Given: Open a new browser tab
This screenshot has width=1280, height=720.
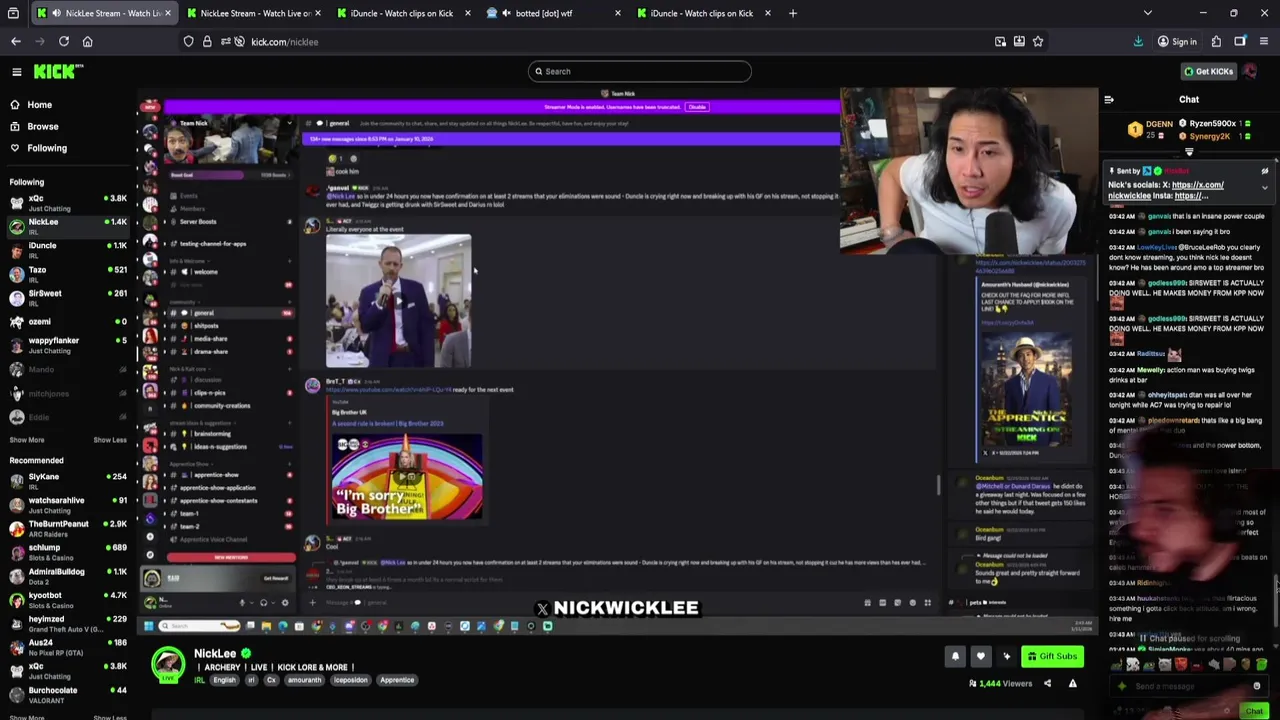Looking at the screenshot, I should [x=793, y=13].
